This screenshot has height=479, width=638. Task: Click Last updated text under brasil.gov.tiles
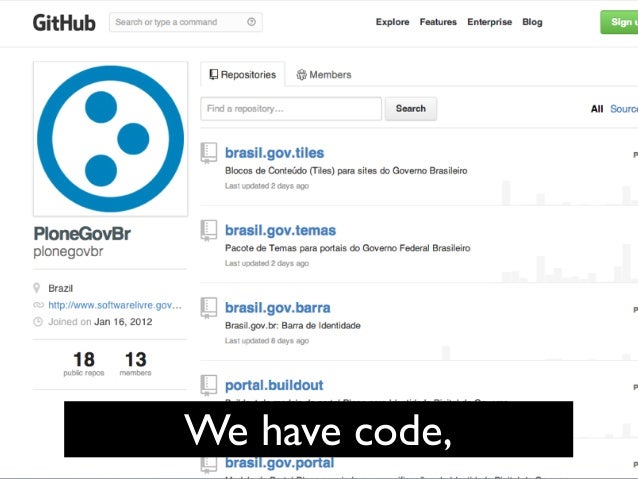click(x=267, y=186)
